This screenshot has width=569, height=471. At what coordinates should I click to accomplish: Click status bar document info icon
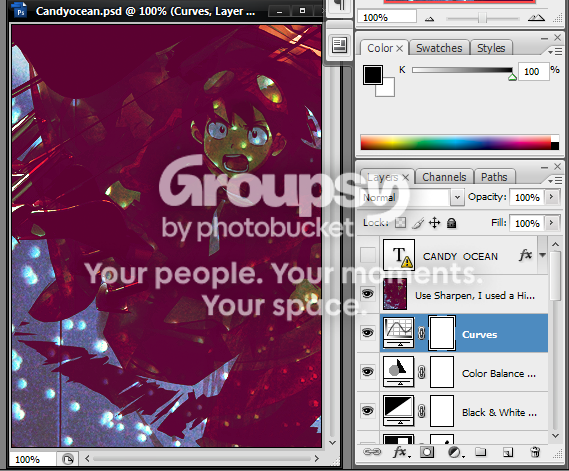click(67, 459)
